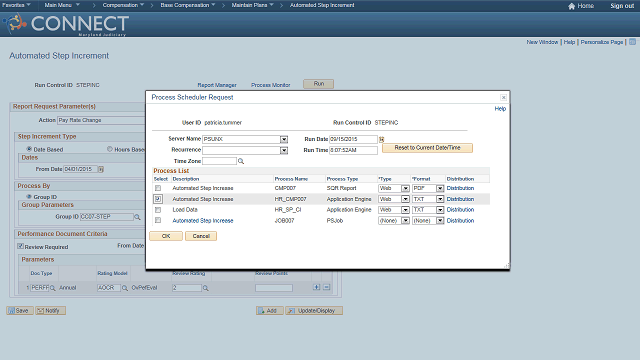This screenshot has width=640, height=360.
Task: Open the Process Monitor link
Action: [x=271, y=85]
